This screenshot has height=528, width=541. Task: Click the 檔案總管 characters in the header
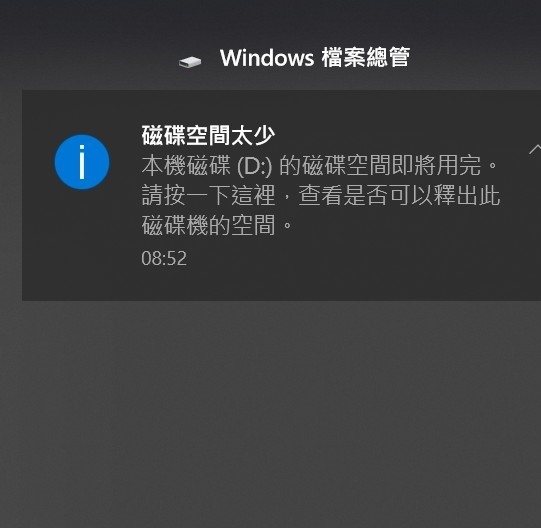(366, 57)
